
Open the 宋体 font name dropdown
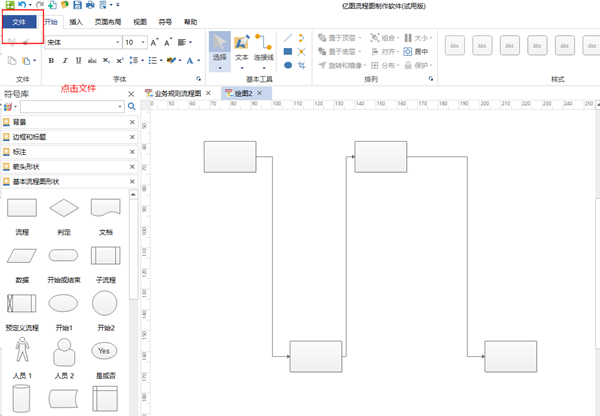click(x=118, y=42)
